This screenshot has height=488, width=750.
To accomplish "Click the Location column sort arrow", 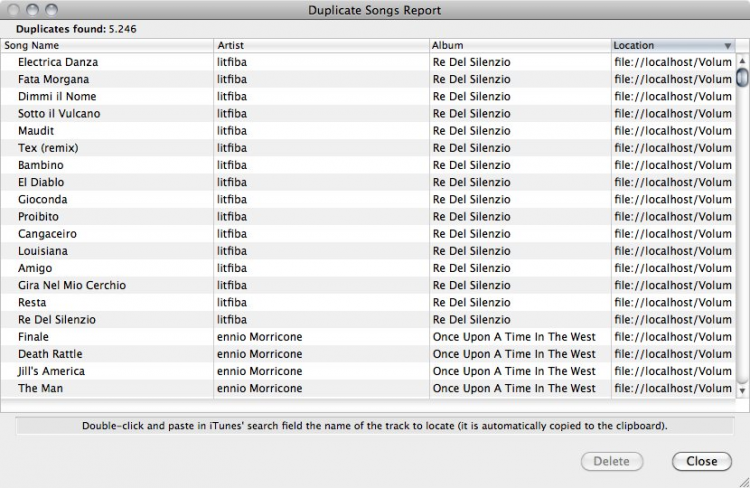I will point(727,46).
